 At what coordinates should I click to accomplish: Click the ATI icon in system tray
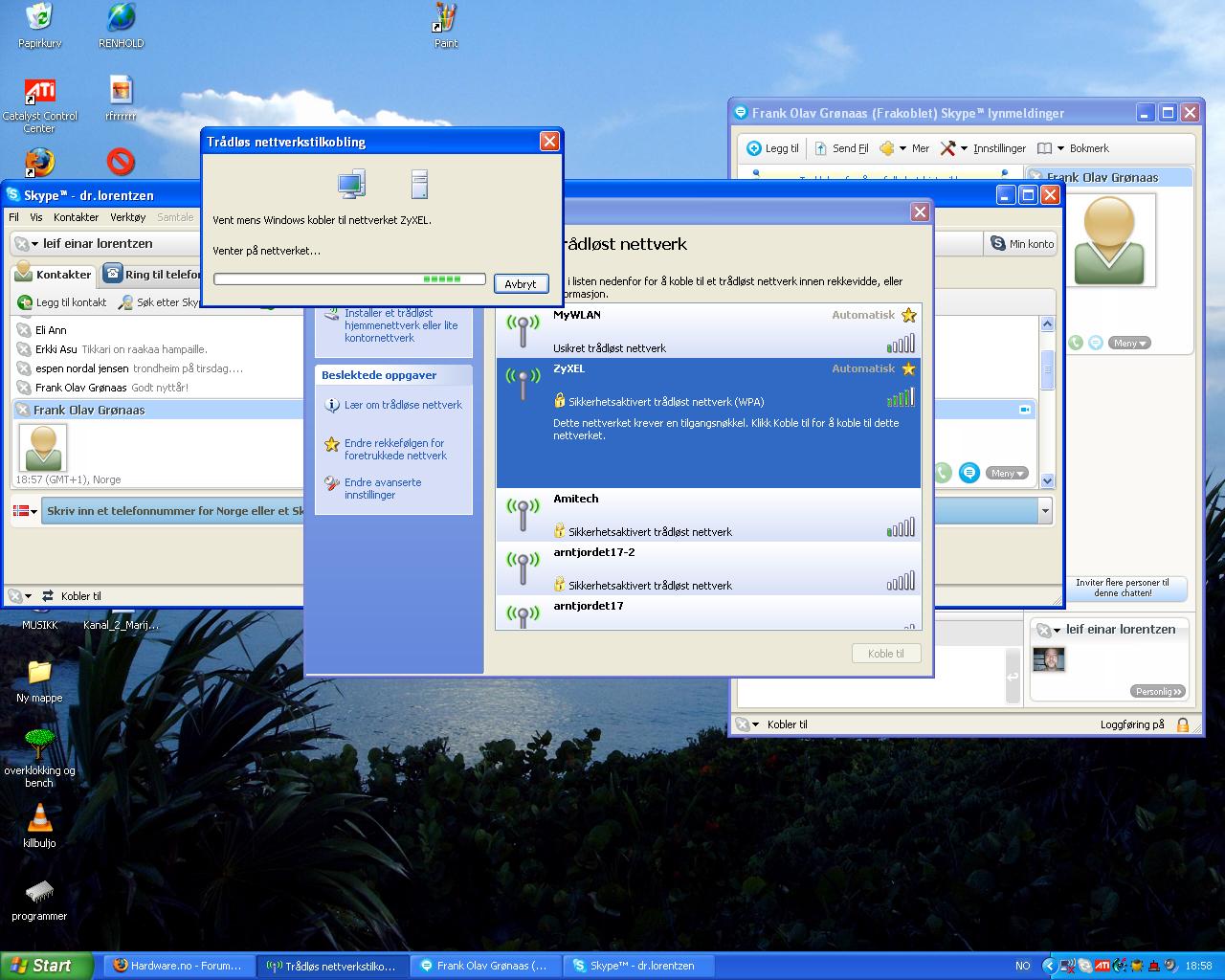pos(1102,966)
